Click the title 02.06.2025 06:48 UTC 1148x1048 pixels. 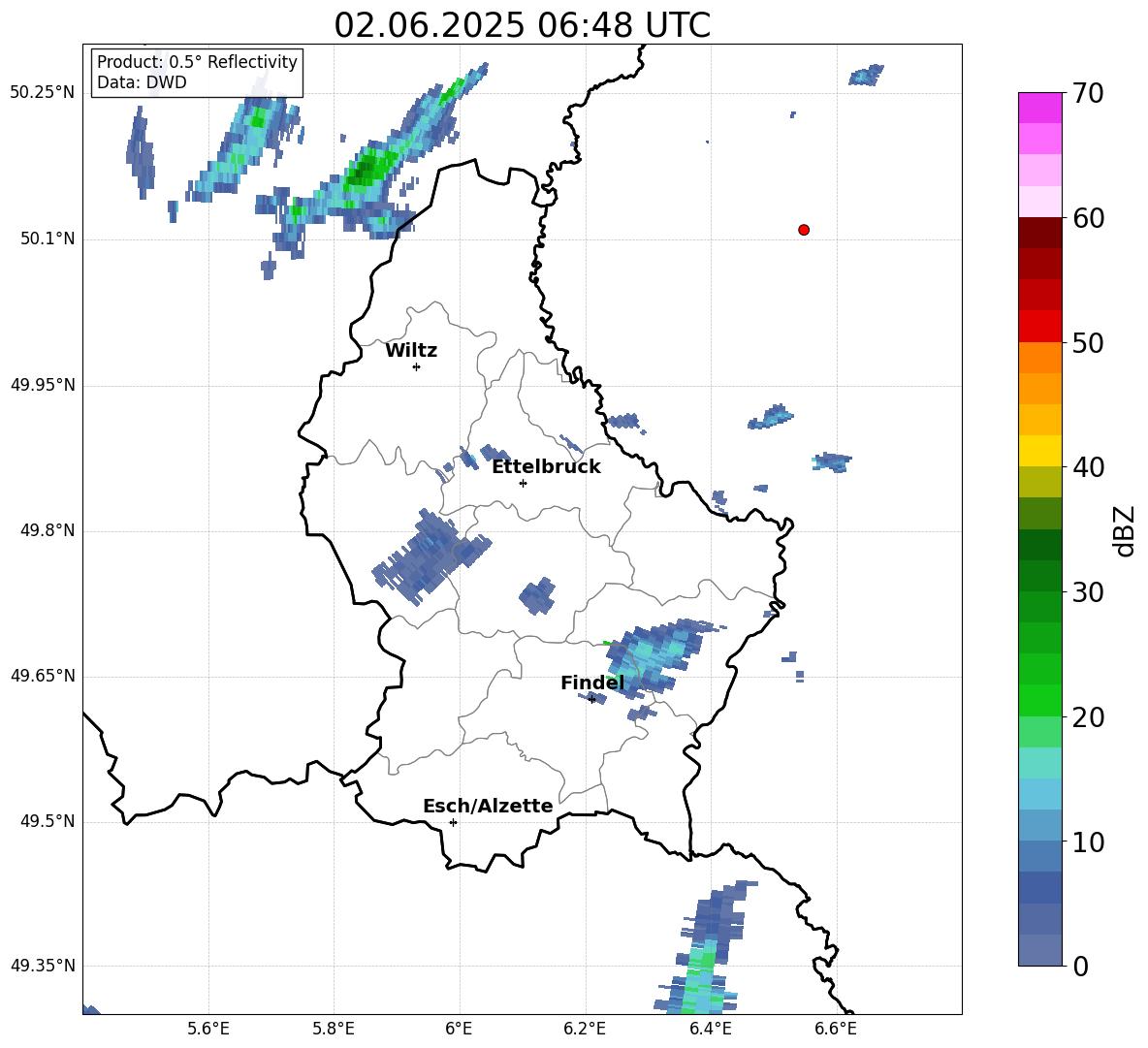(522, 25)
